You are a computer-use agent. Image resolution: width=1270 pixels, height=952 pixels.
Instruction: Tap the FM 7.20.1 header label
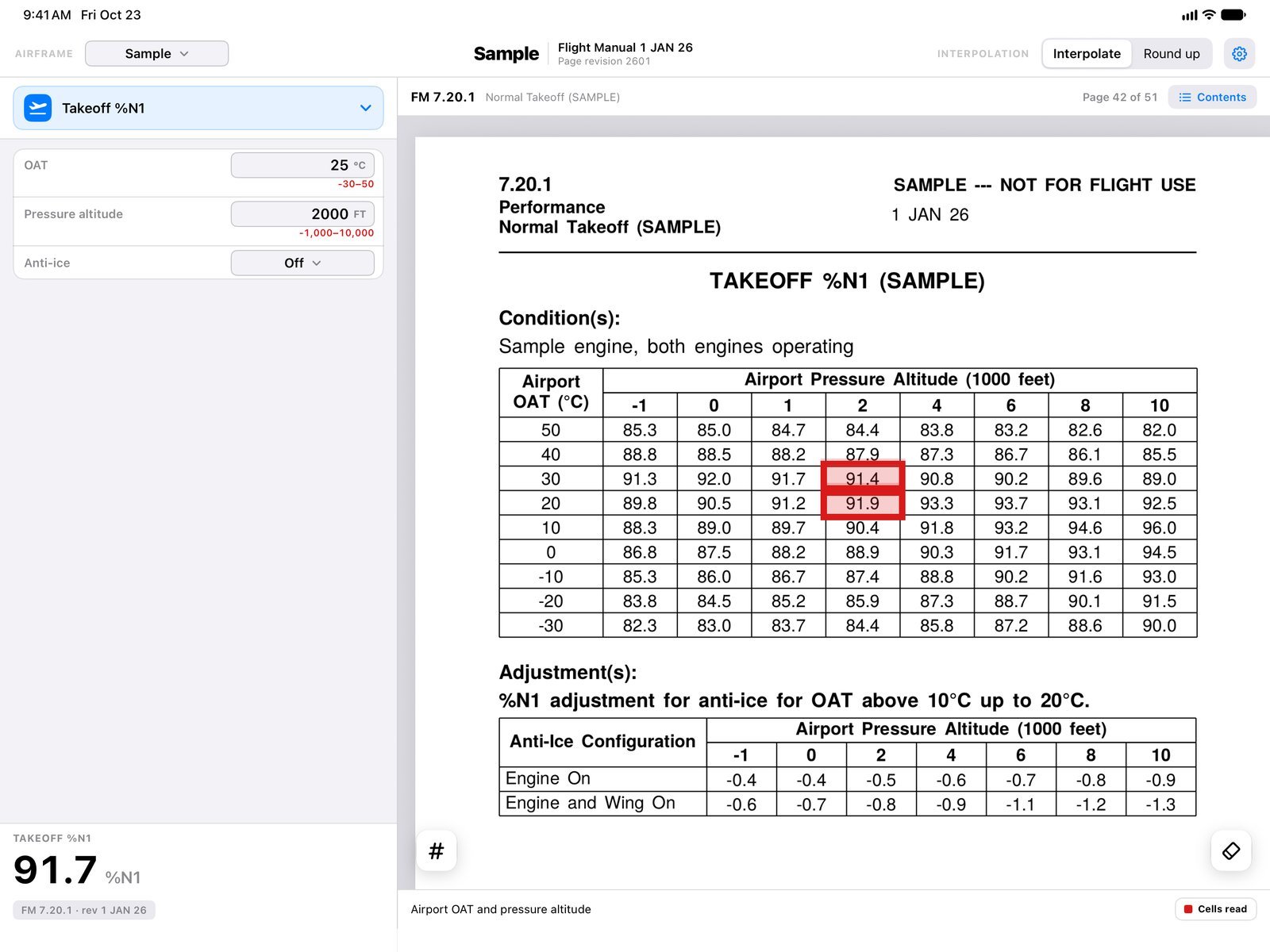443,97
